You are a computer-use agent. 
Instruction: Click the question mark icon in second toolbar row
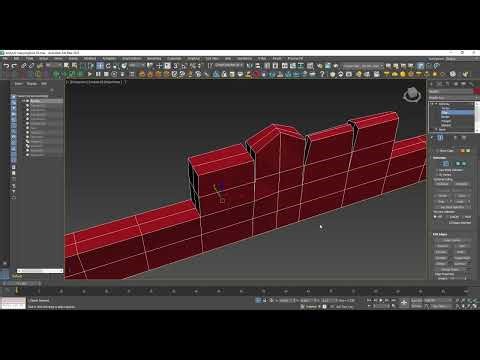pos(322,74)
